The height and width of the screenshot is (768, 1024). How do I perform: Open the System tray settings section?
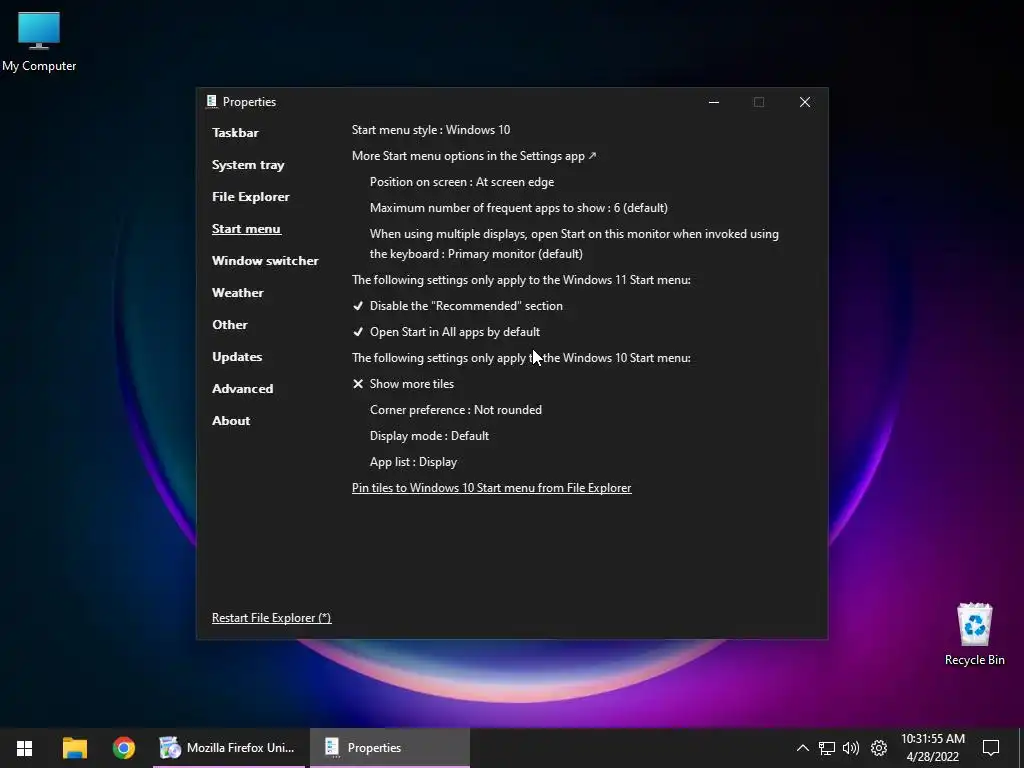point(248,165)
